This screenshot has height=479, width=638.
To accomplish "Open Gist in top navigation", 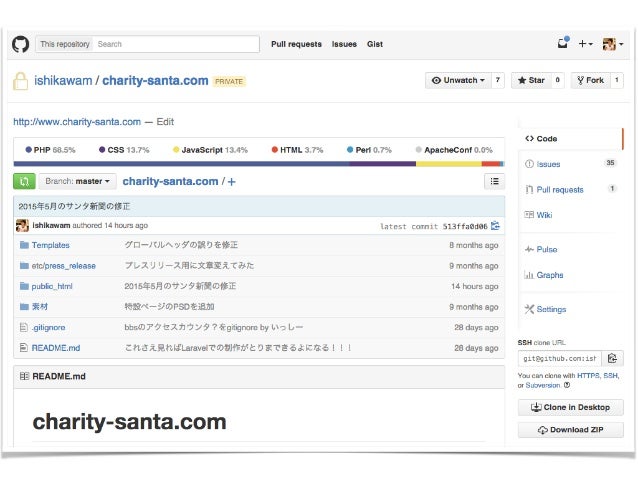I will pos(375,44).
